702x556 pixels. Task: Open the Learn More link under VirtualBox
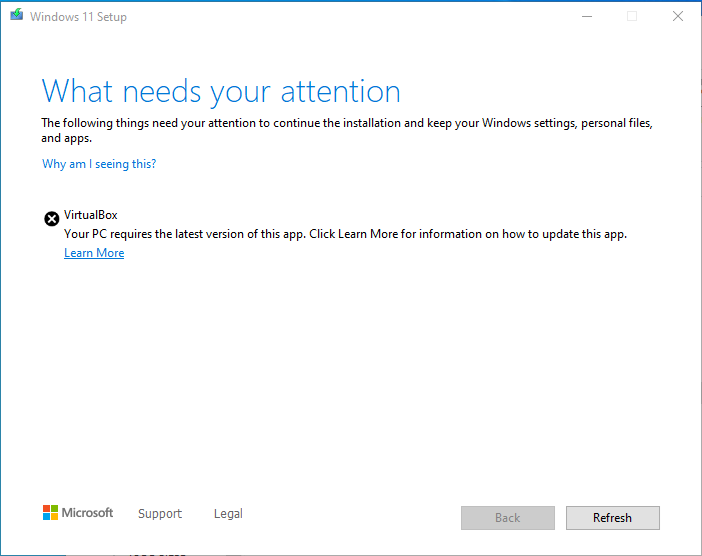pos(94,253)
